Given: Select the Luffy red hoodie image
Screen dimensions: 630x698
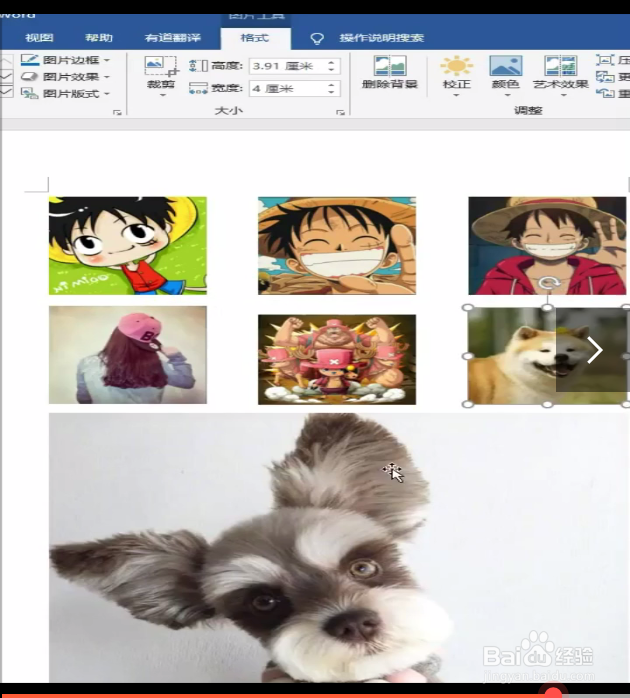Looking at the screenshot, I should [x=547, y=246].
